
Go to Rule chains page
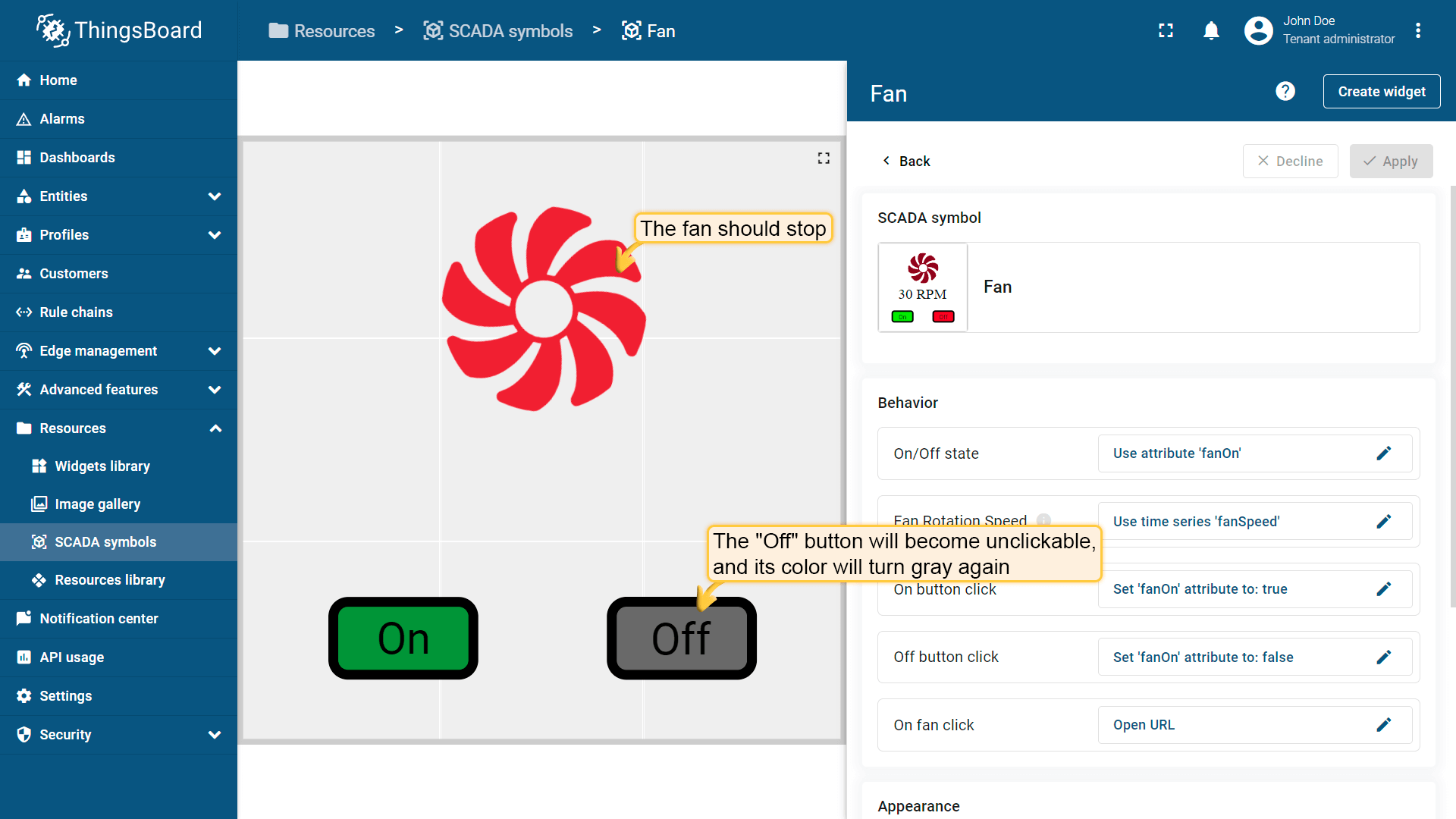76,312
